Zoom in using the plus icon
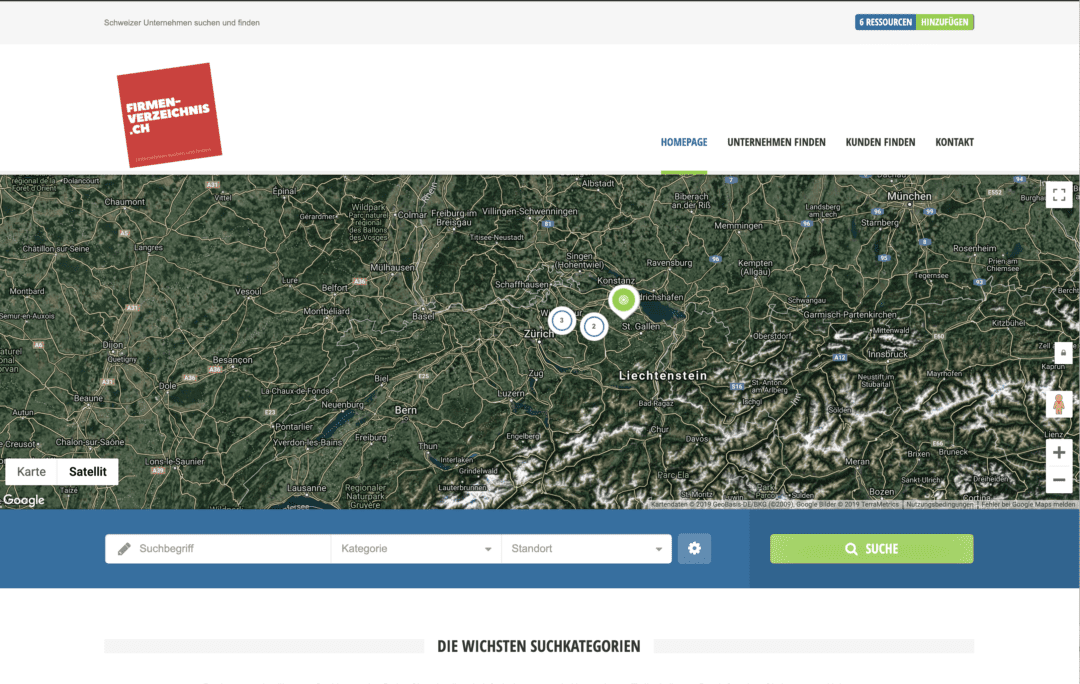 [x=1059, y=452]
